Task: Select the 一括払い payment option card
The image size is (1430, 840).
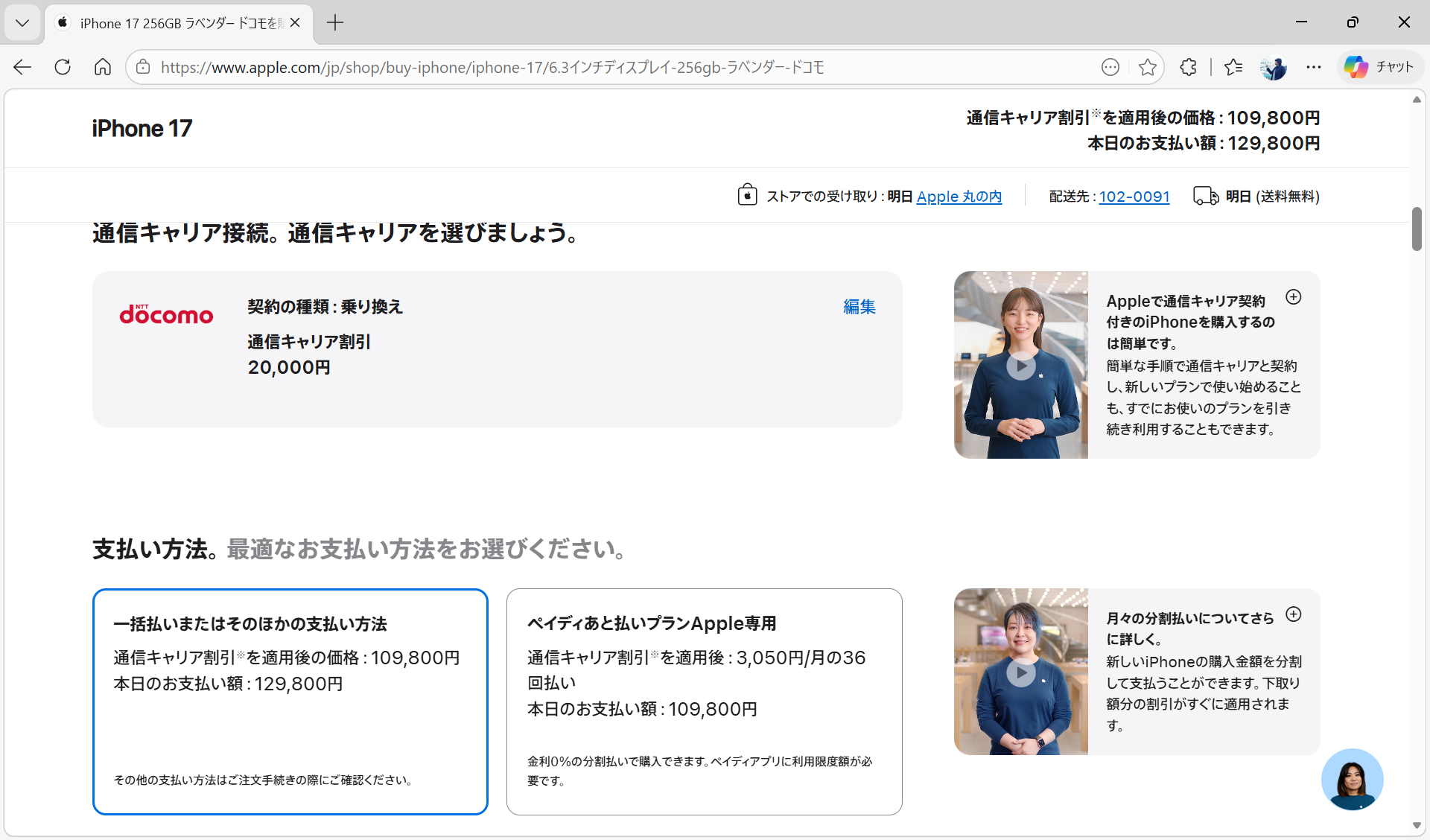Action: (290, 701)
